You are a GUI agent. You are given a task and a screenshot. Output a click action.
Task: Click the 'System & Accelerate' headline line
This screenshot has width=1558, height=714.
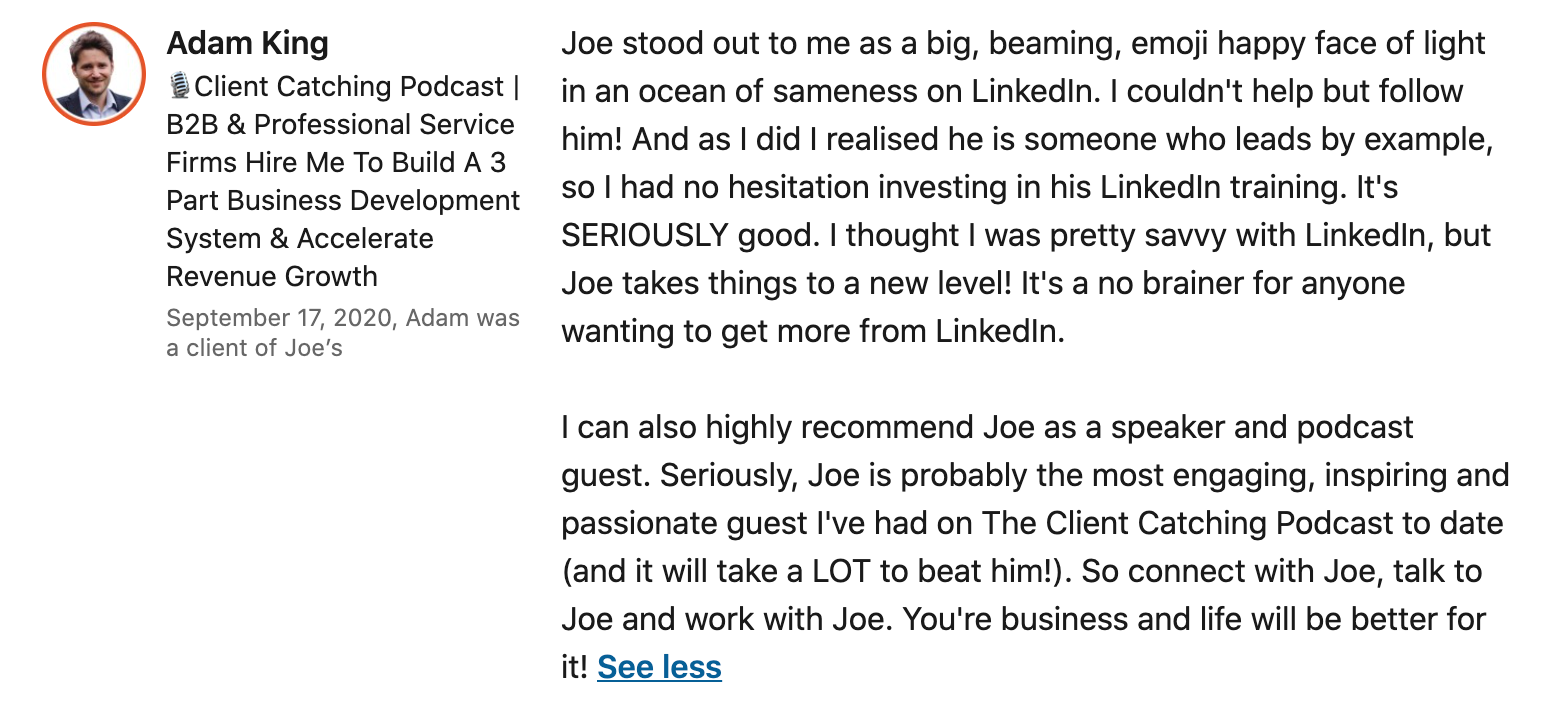300,239
